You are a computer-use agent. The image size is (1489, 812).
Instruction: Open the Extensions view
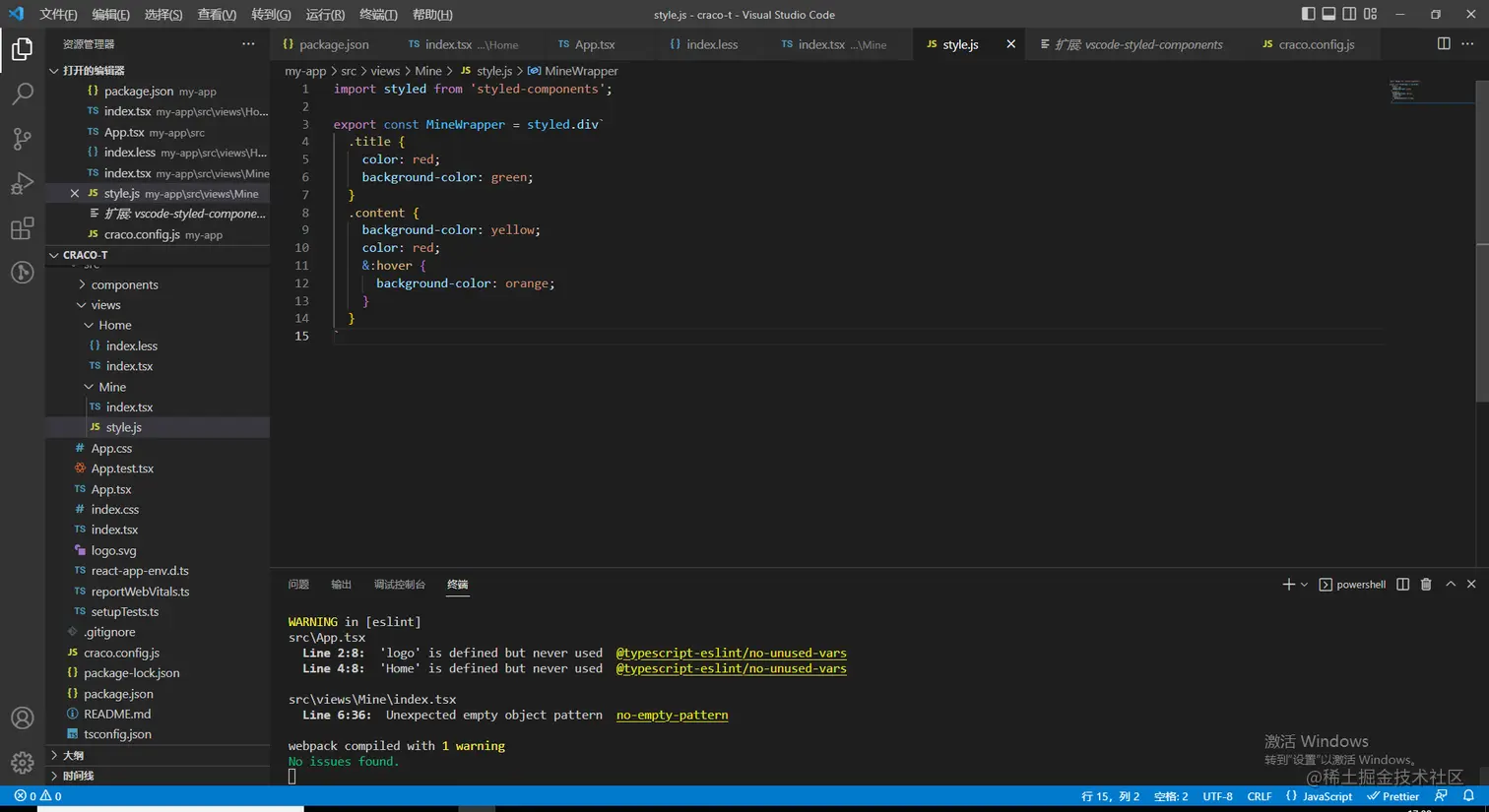[22, 228]
